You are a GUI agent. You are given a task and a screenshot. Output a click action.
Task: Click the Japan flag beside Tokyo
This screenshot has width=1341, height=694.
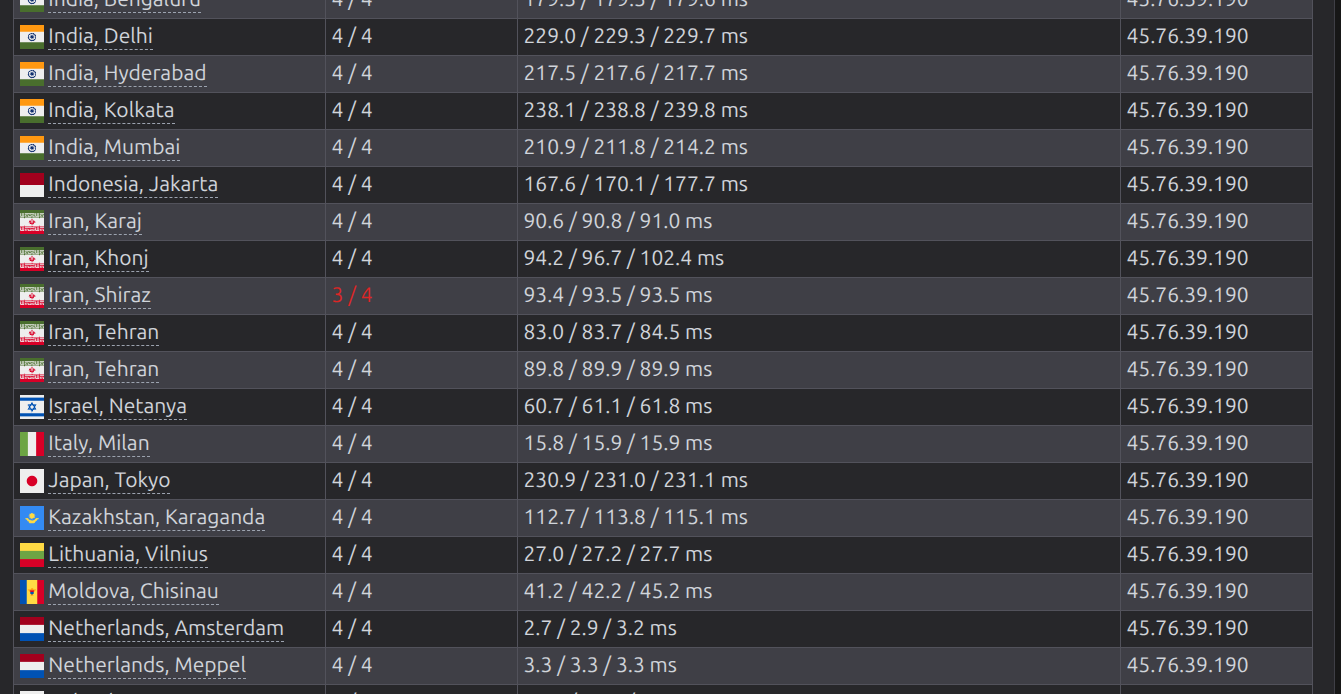point(32,481)
